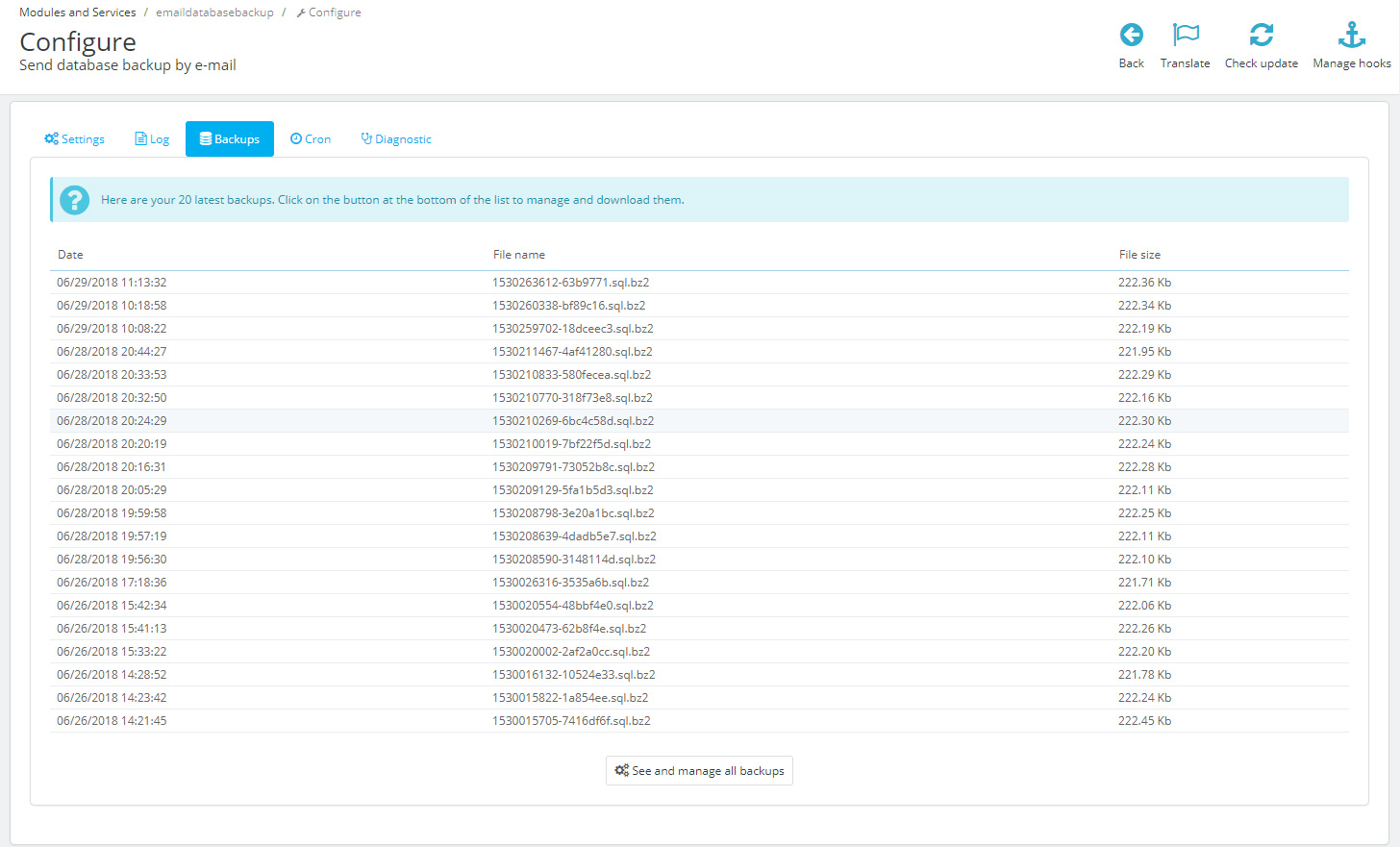
Task: Click the stethoscope icon on Diagnostic tab
Action: pos(366,139)
